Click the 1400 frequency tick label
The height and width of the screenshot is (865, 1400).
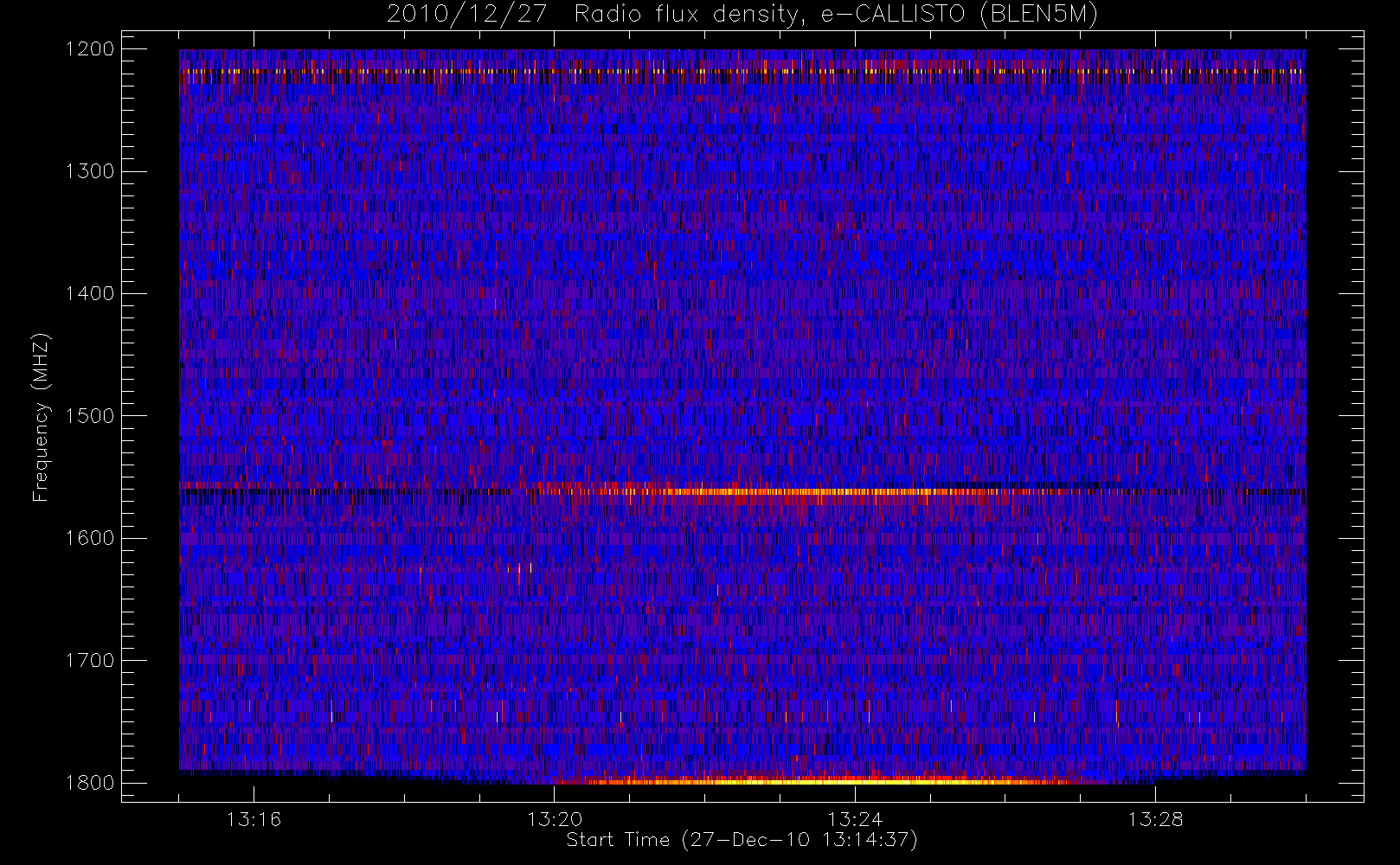pos(90,293)
